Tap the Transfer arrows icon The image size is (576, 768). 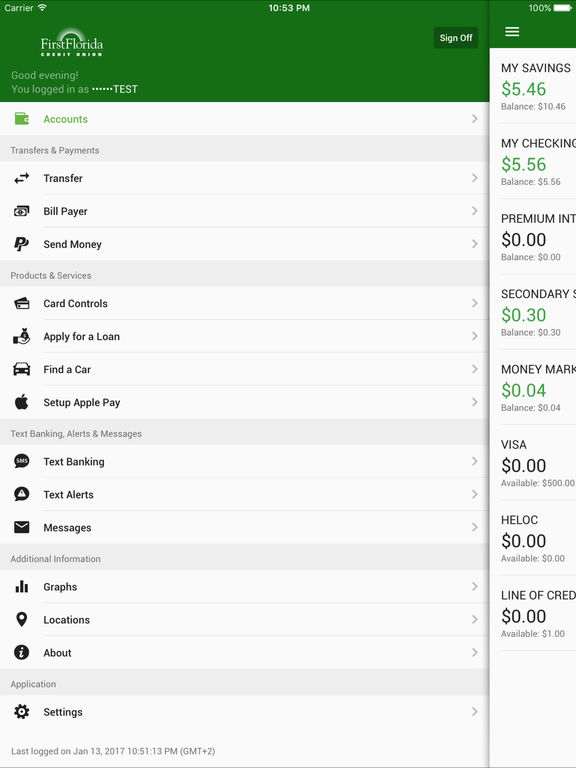pyautogui.click(x=22, y=178)
